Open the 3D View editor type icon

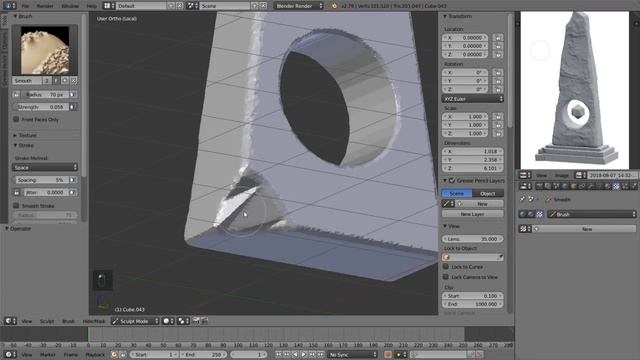click(10, 321)
